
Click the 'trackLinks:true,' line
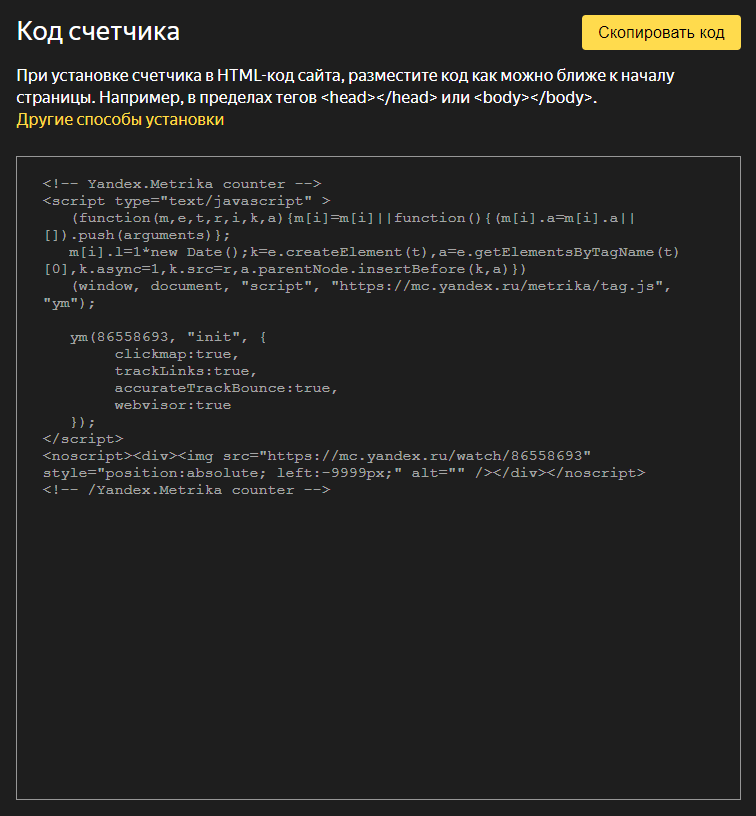(x=186, y=371)
